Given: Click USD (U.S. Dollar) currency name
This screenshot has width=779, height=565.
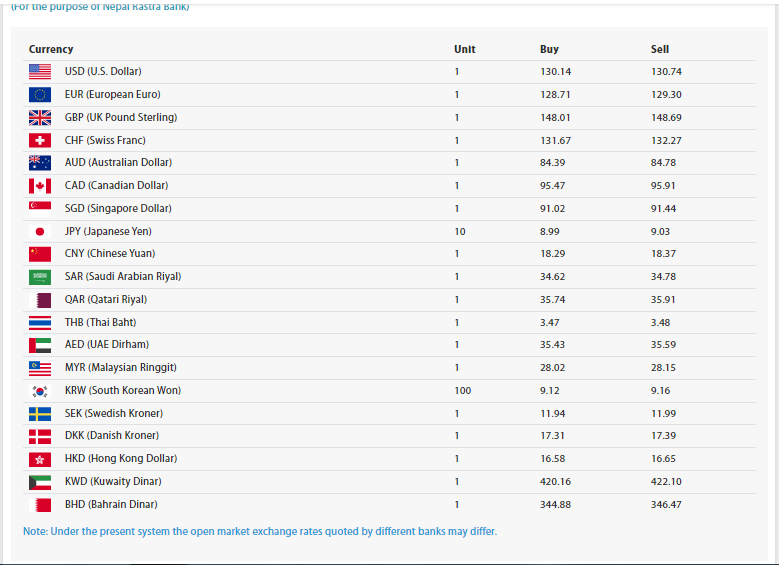Looking at the screenshot, I should coord(103,72).
